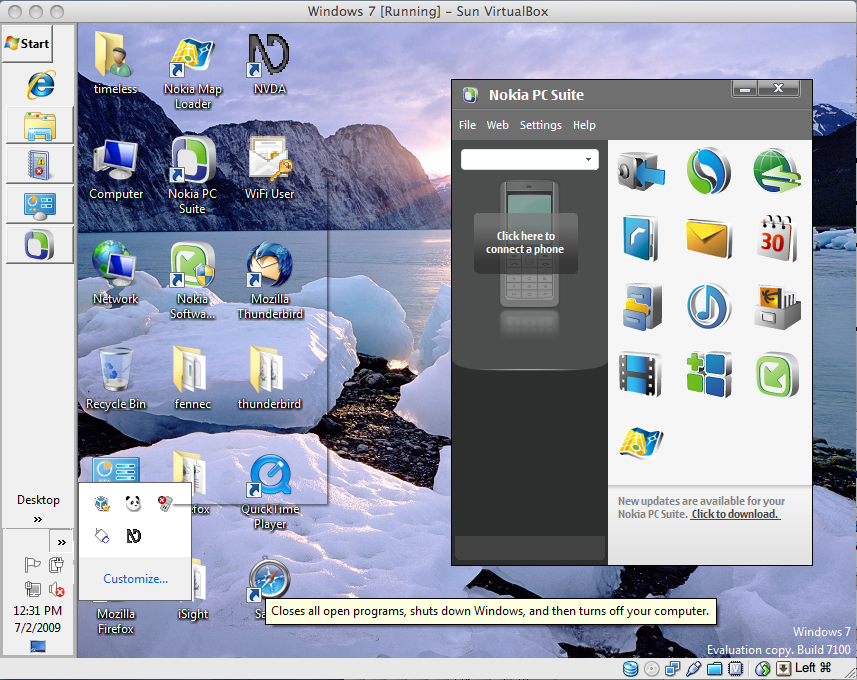Open the Contacts phonebook icon

point(641,238)
